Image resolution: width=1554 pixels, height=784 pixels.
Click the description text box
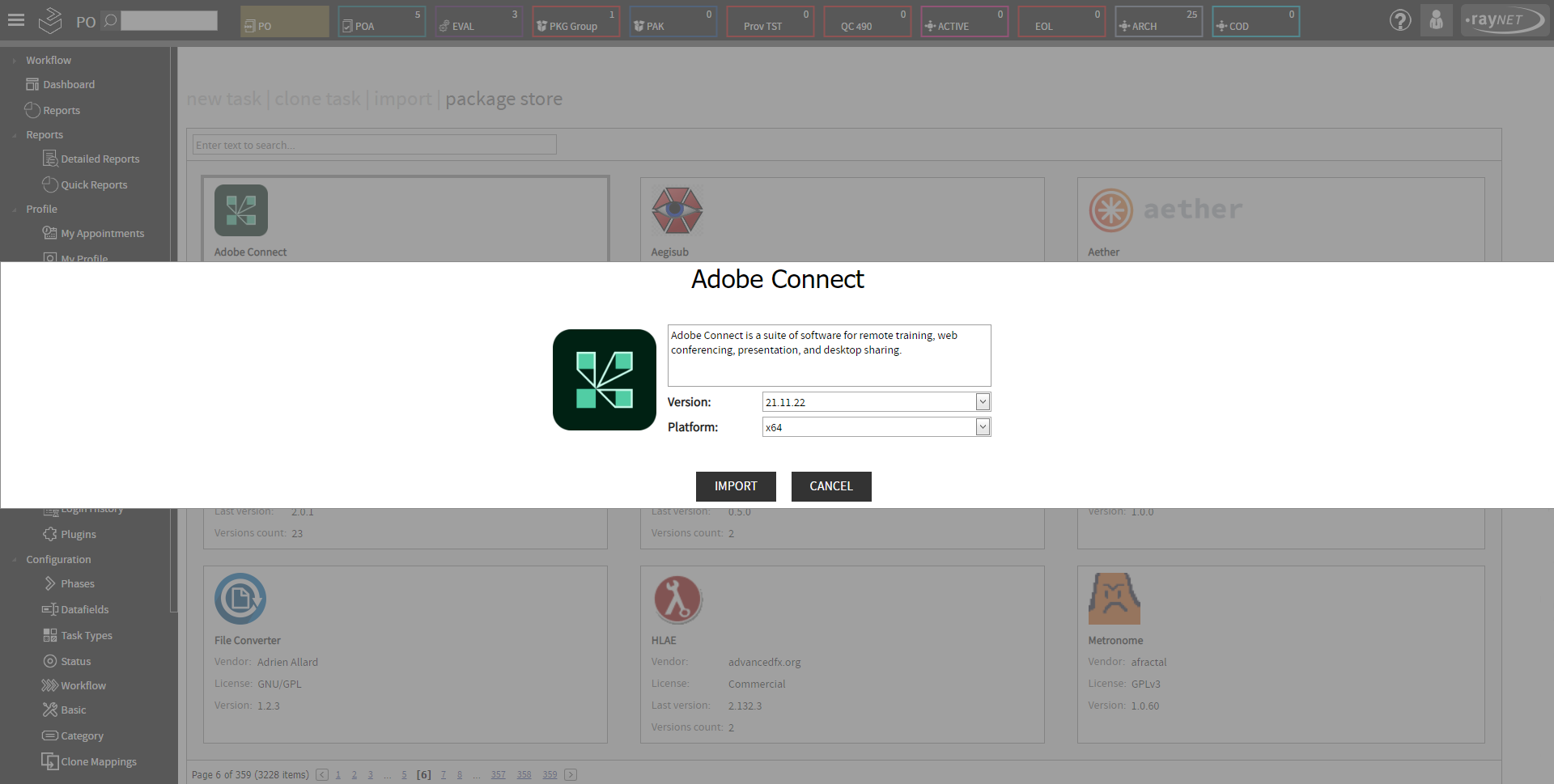pyautogui.click(x=828, y=356)
